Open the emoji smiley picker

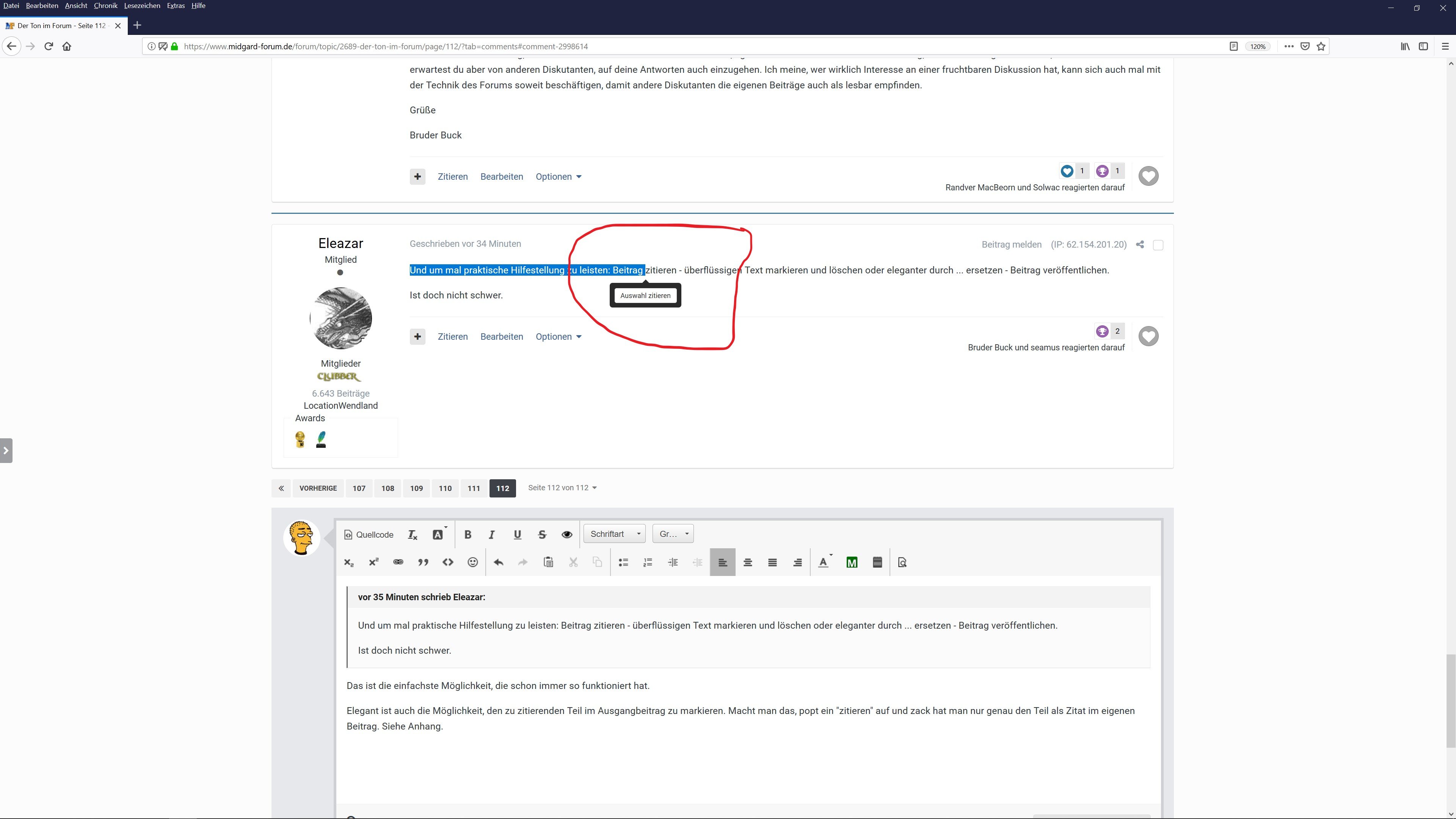(472, 562)
